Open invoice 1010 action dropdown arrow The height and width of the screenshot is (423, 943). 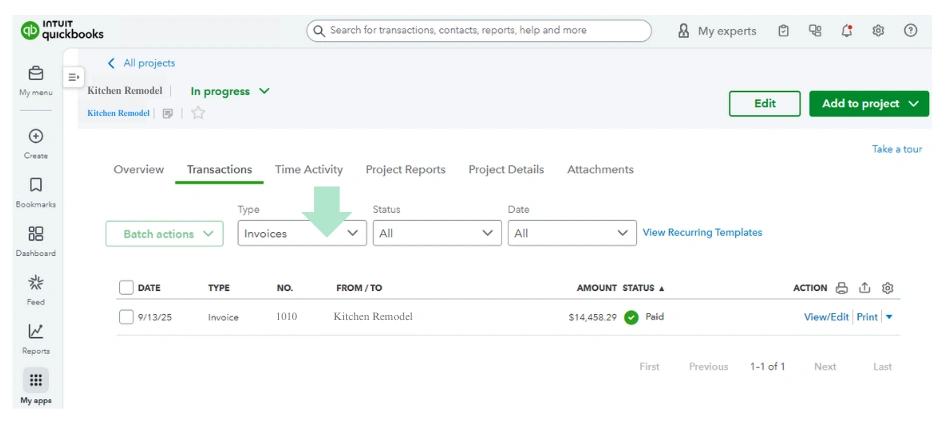click(x=889, y=317)
